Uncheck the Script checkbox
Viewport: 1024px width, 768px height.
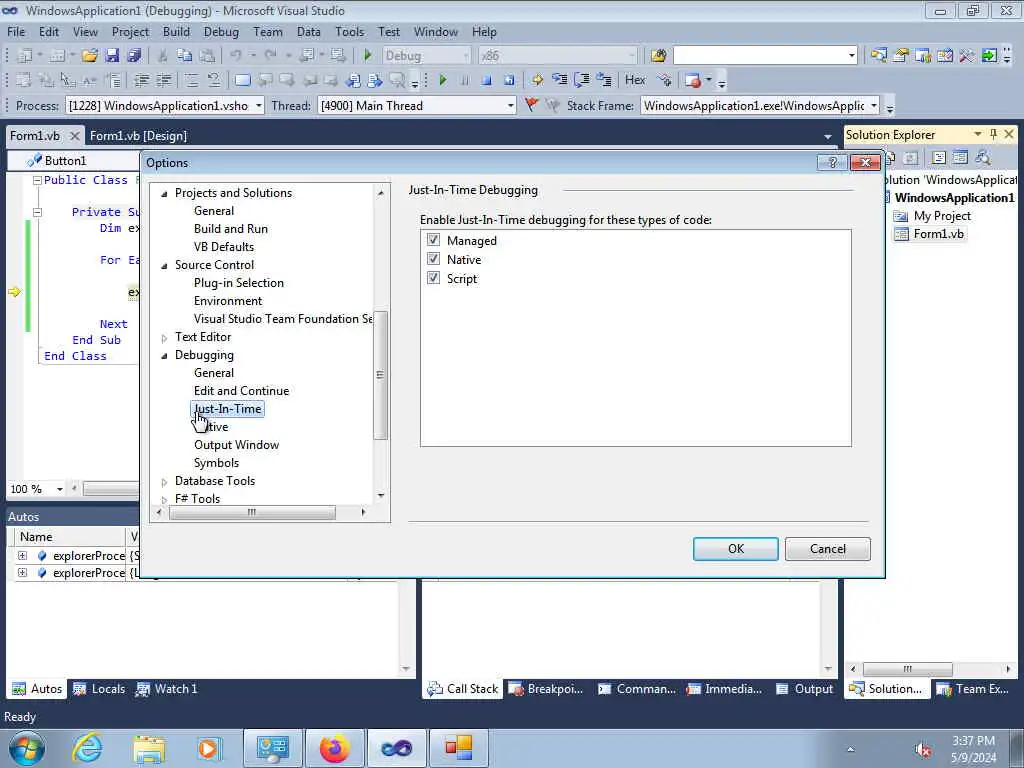[433, 278]
